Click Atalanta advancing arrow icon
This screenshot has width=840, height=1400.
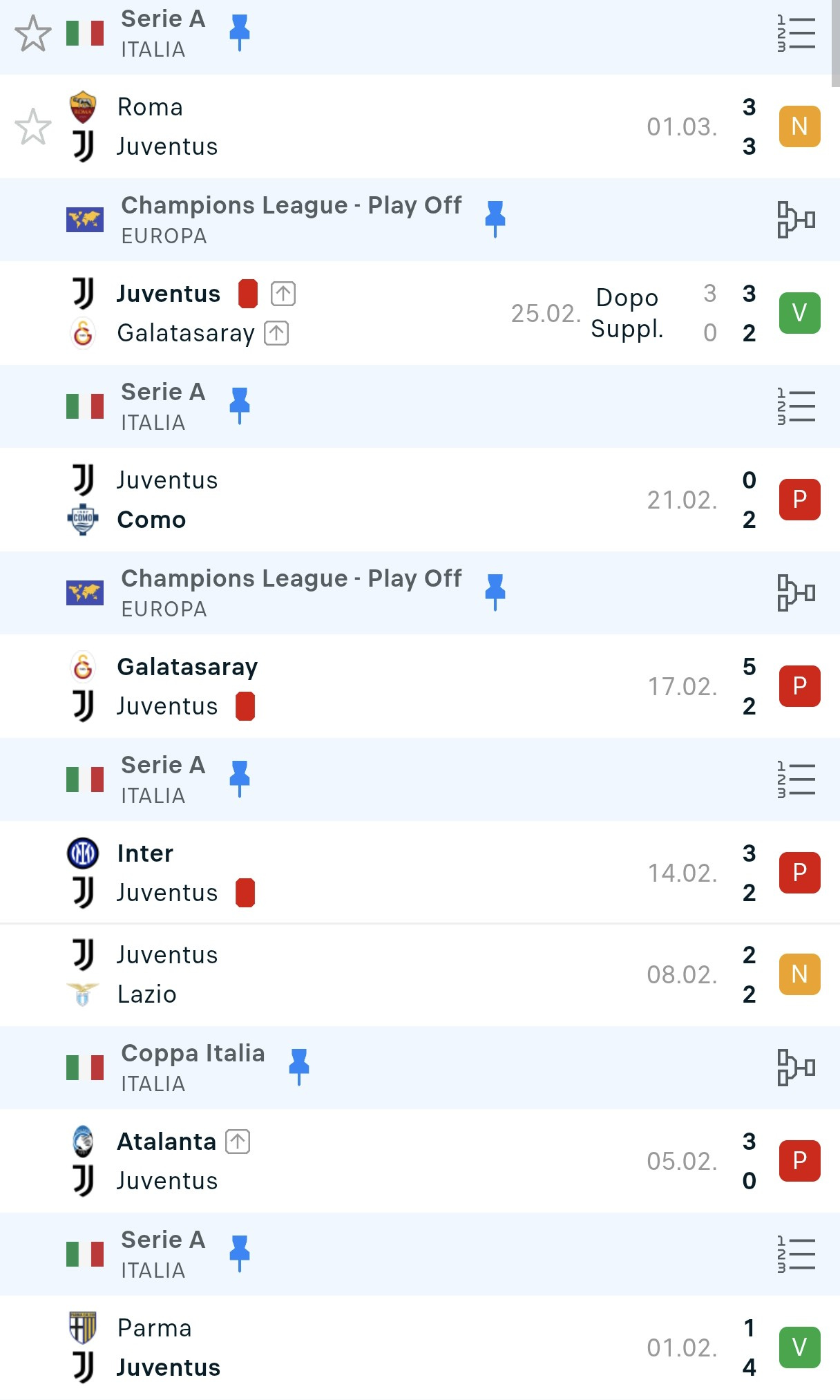coord(238,1142)
